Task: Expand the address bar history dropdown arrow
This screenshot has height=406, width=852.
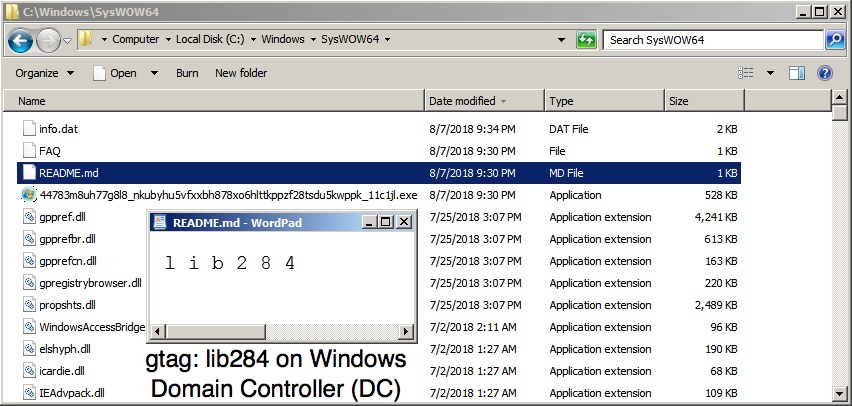Action: click(x=561, y=40)
